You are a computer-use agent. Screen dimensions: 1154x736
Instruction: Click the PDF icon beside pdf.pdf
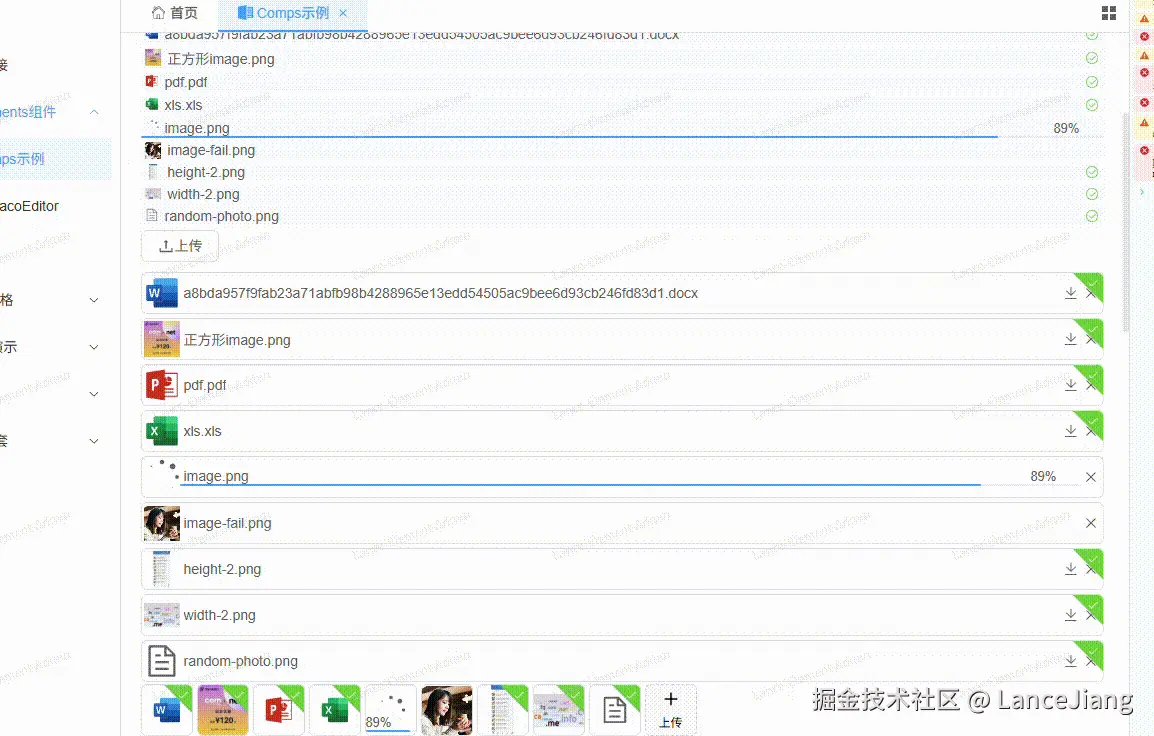pos(161,384)
